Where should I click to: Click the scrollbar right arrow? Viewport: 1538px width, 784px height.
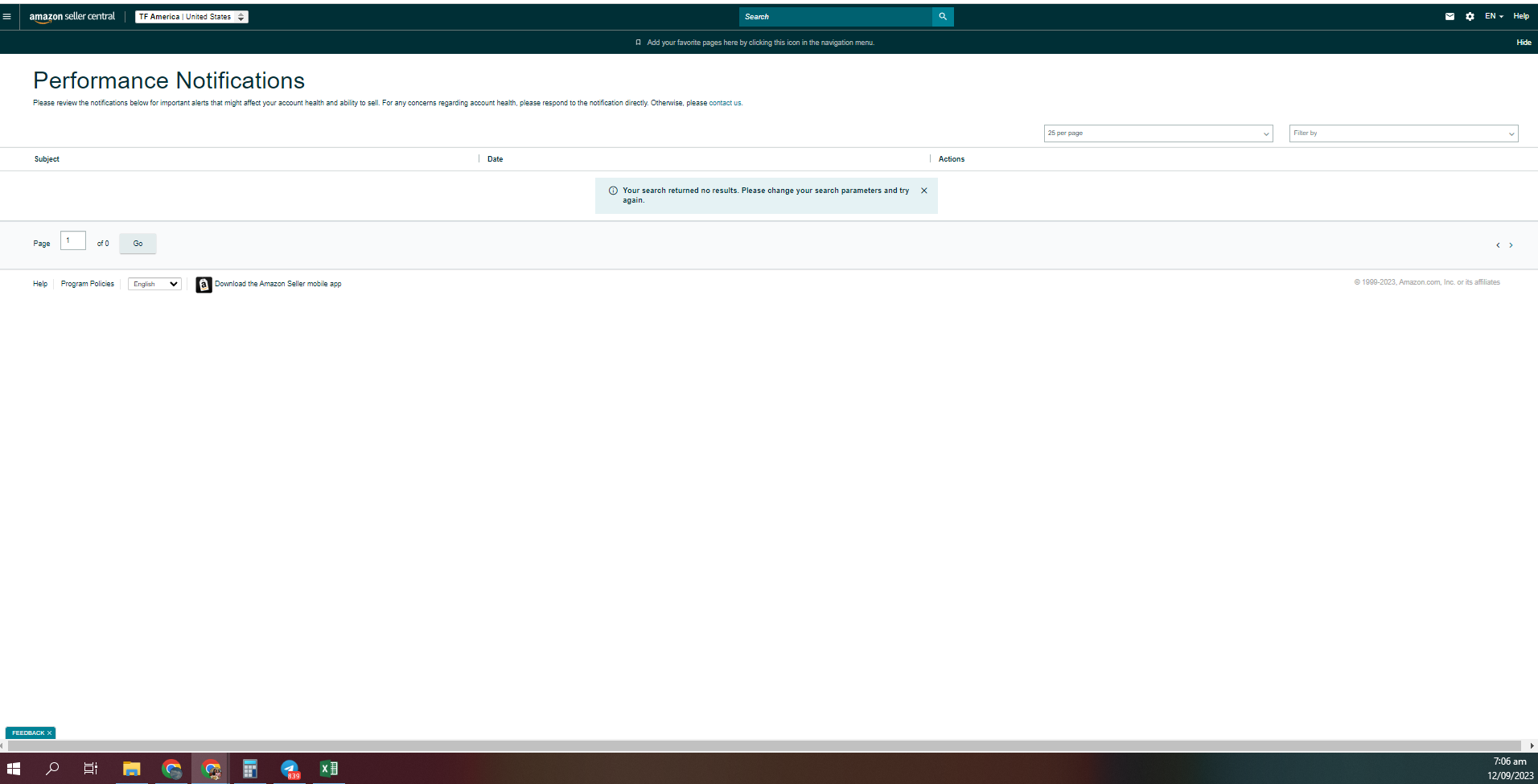[x=1532, y=746]
